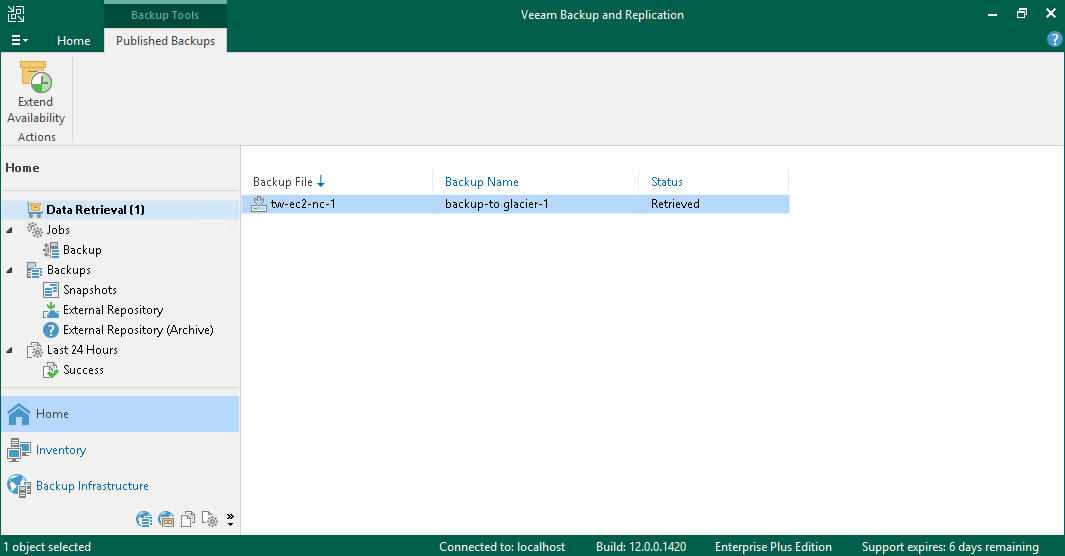Click the Files icon in bottom strip
This screenshot has width=1065, height=556.
pyautogui.click(x=188, y=519)
